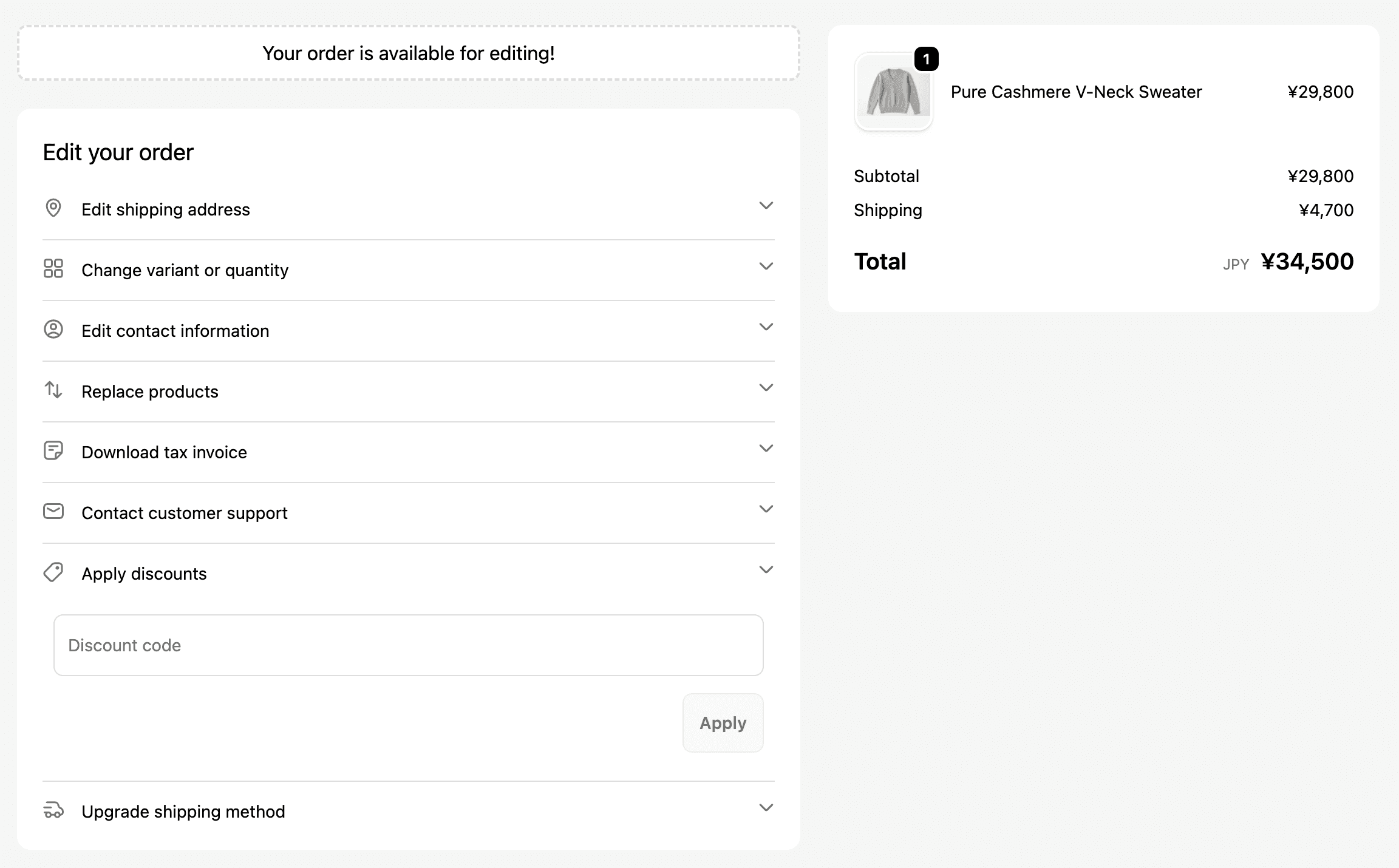Click the Shipping label in order summary
Image resolution: width=1399 pixels, height=868 pixels.
(x=888, y=210)
